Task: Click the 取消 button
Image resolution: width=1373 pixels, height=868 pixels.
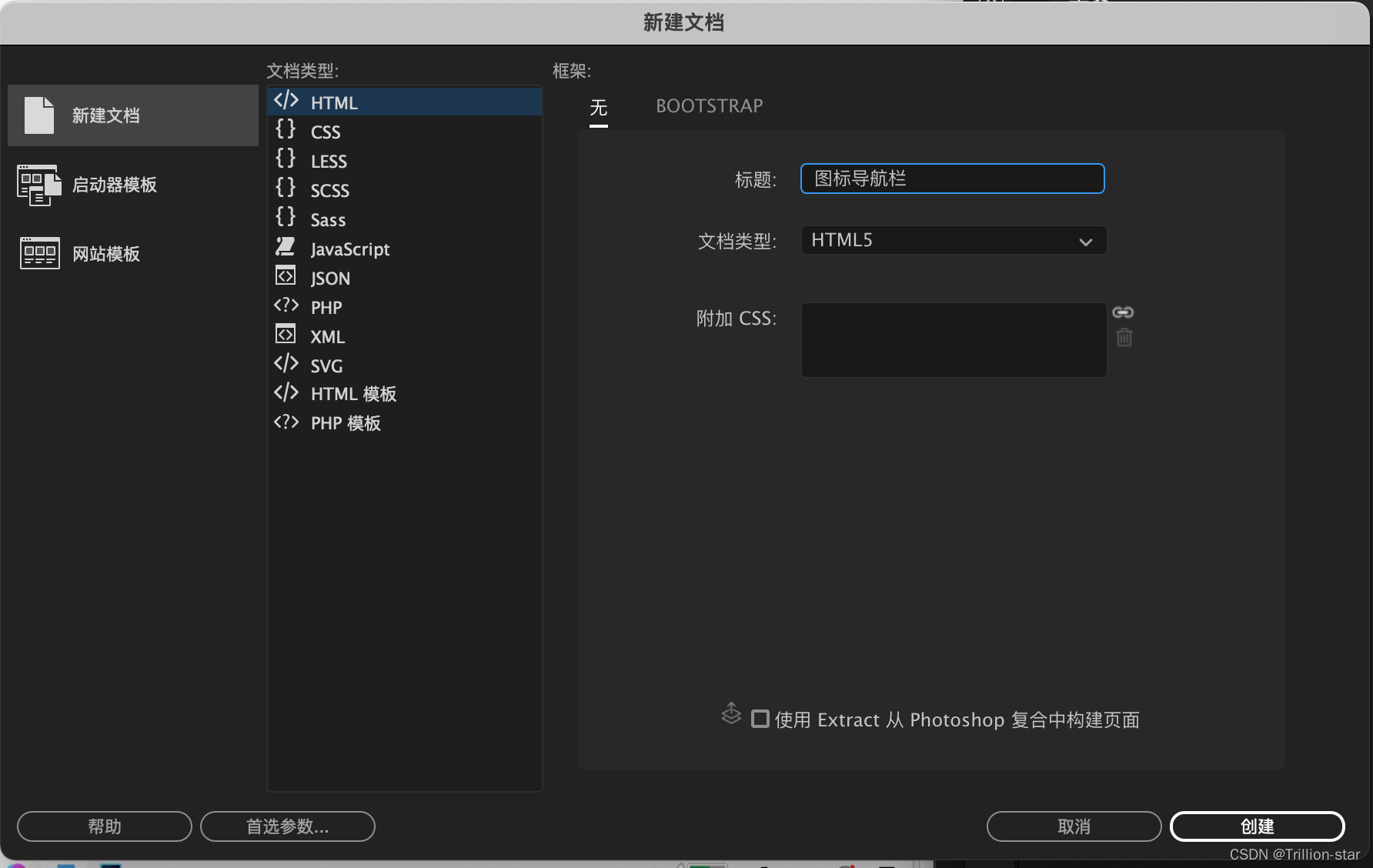Action: click(1074, 826)
